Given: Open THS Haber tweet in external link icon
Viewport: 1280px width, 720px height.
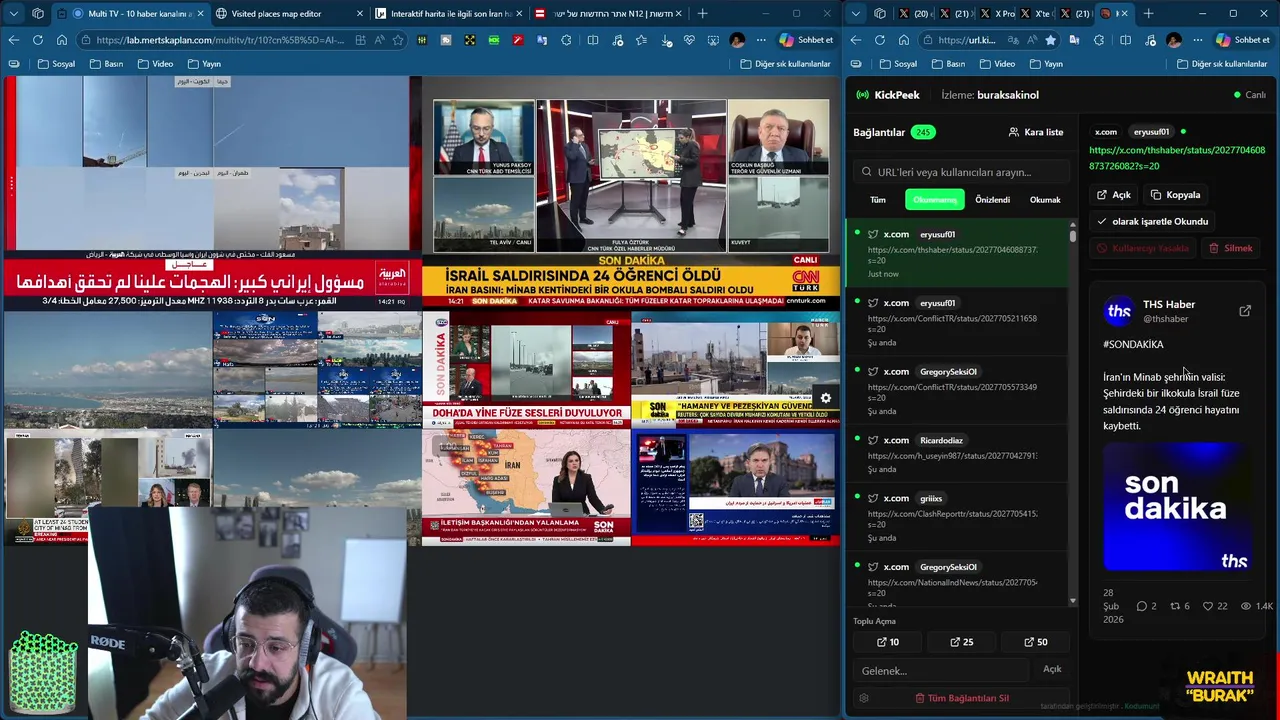Looking at the screenshot, I should [x=1245, y=311].
